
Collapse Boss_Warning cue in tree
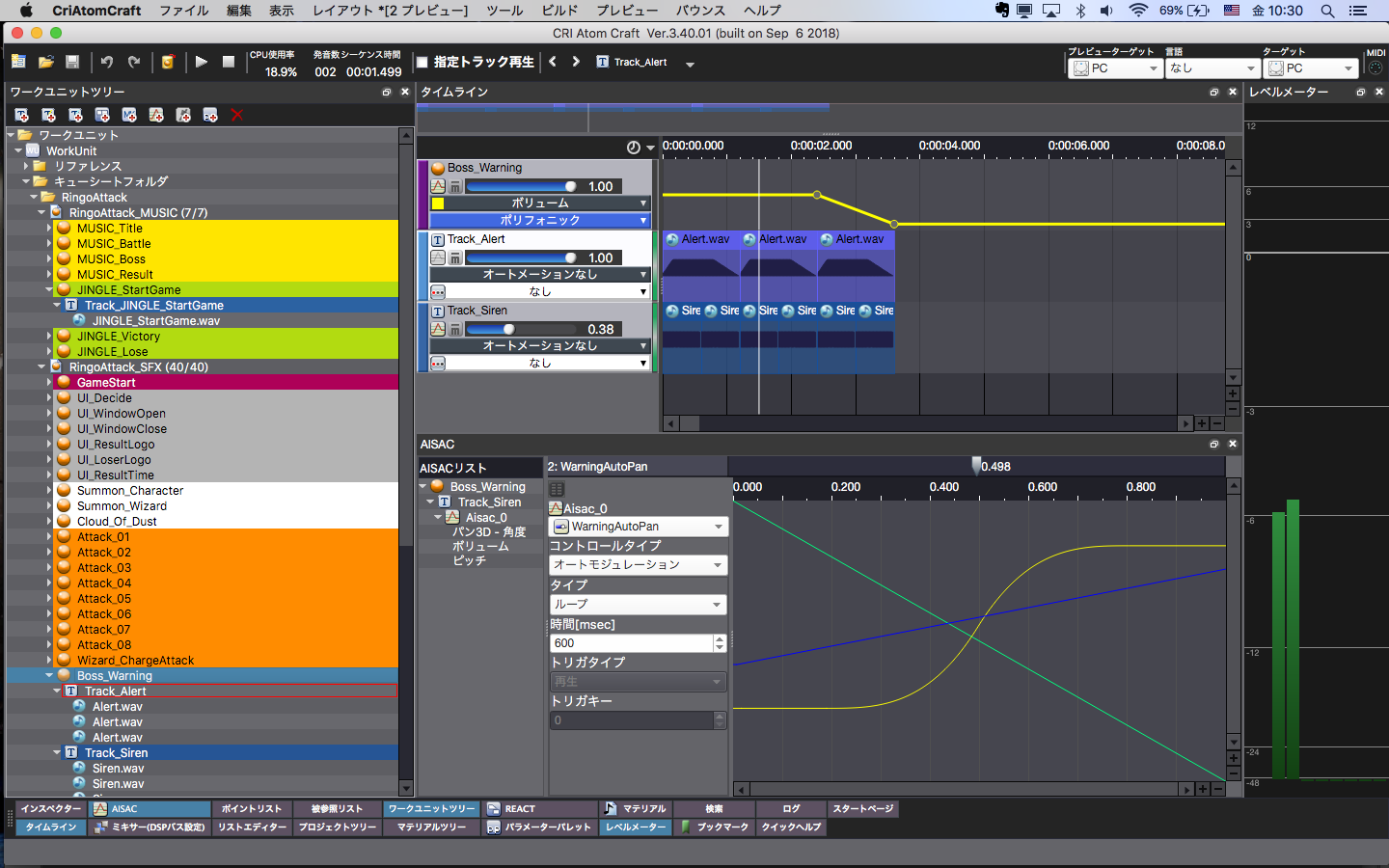pos(49,675)
